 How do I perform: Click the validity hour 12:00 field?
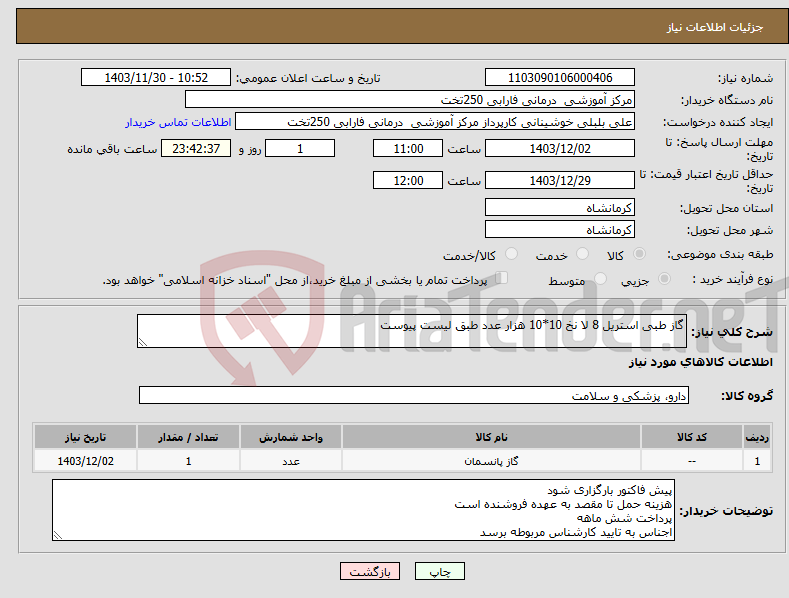[408, 180]
